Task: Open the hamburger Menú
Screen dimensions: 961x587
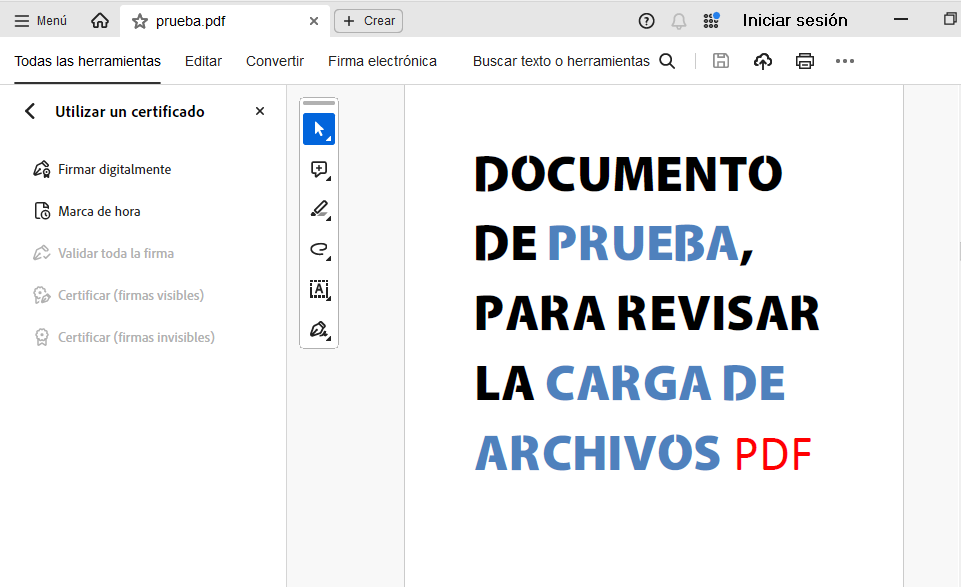Action: (41, 21)
